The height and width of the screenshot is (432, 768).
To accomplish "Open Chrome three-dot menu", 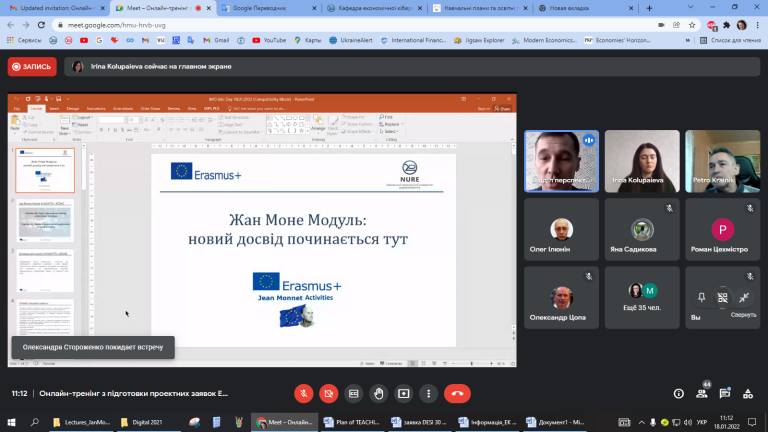I will tap(757, 25).
